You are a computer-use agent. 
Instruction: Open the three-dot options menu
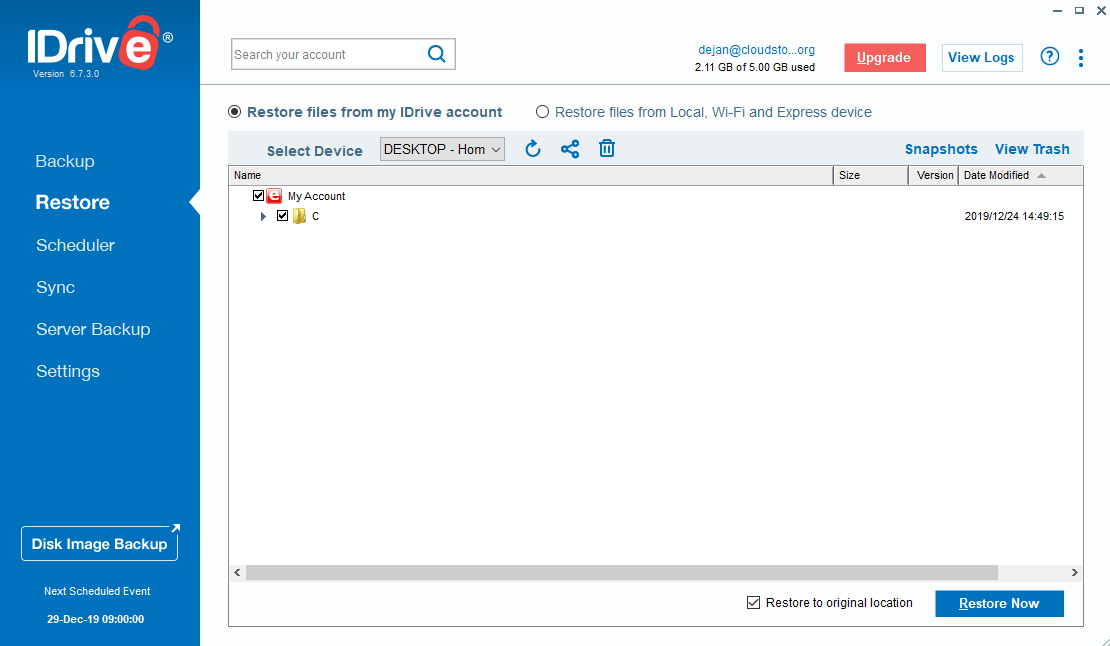(1081, 58)
